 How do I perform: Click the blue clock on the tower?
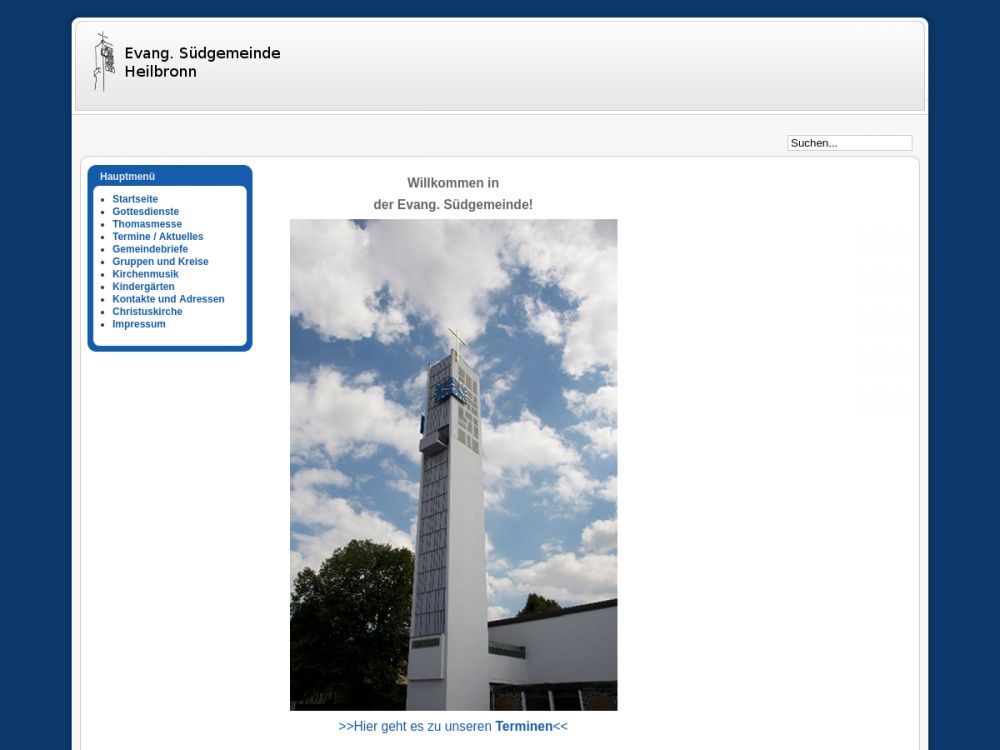click(451, 389)
